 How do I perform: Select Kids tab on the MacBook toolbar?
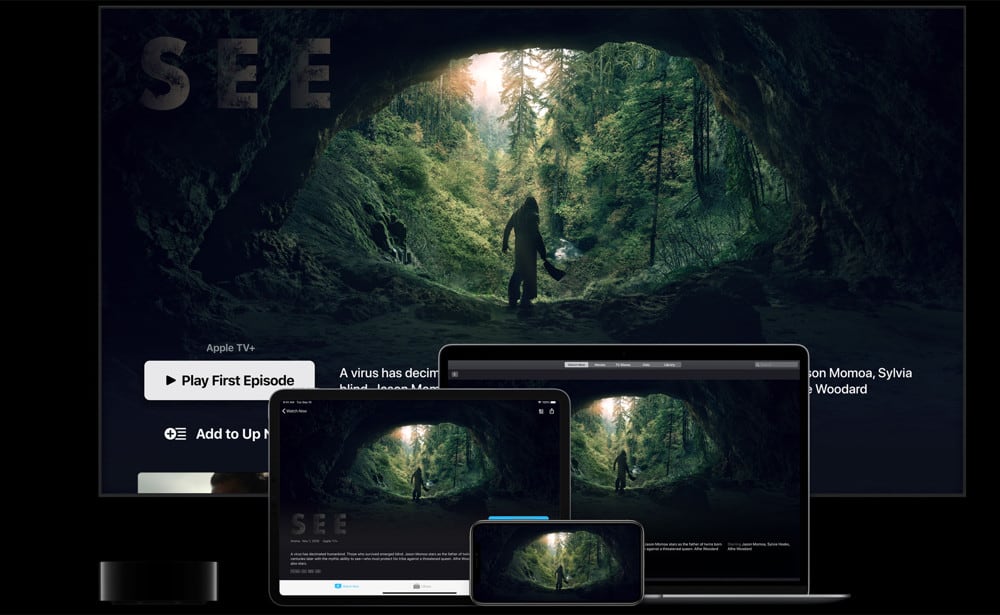pyautogui.click(x=646, y=365)
